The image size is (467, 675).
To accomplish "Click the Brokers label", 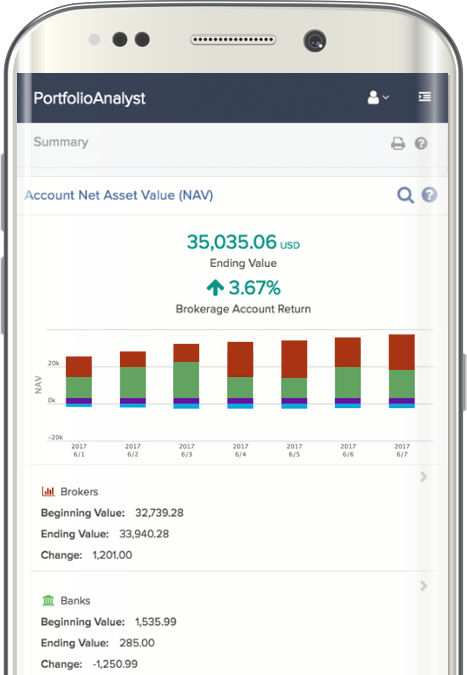I will point(79,492).
